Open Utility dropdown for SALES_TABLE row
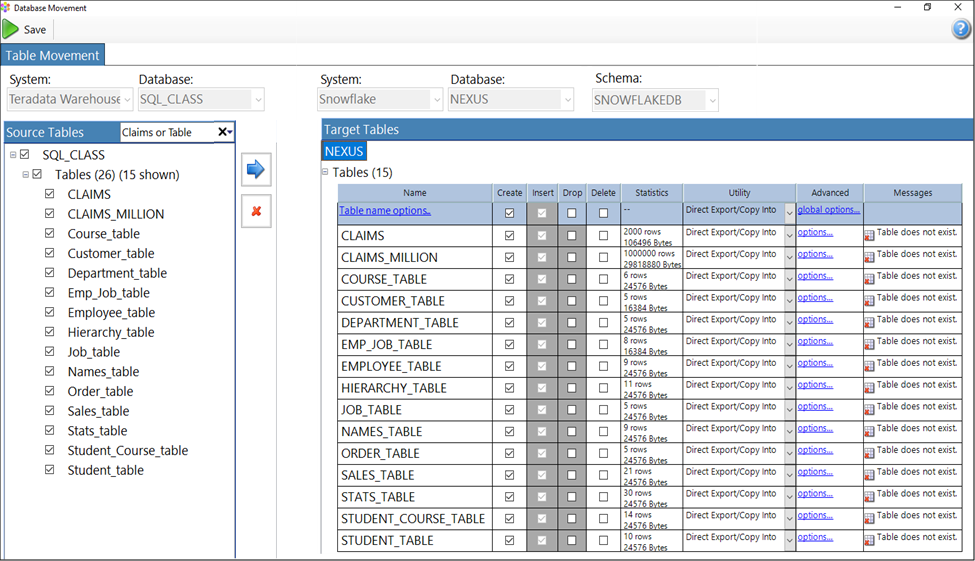Viewport: 975px width, 561px height. 789,475
